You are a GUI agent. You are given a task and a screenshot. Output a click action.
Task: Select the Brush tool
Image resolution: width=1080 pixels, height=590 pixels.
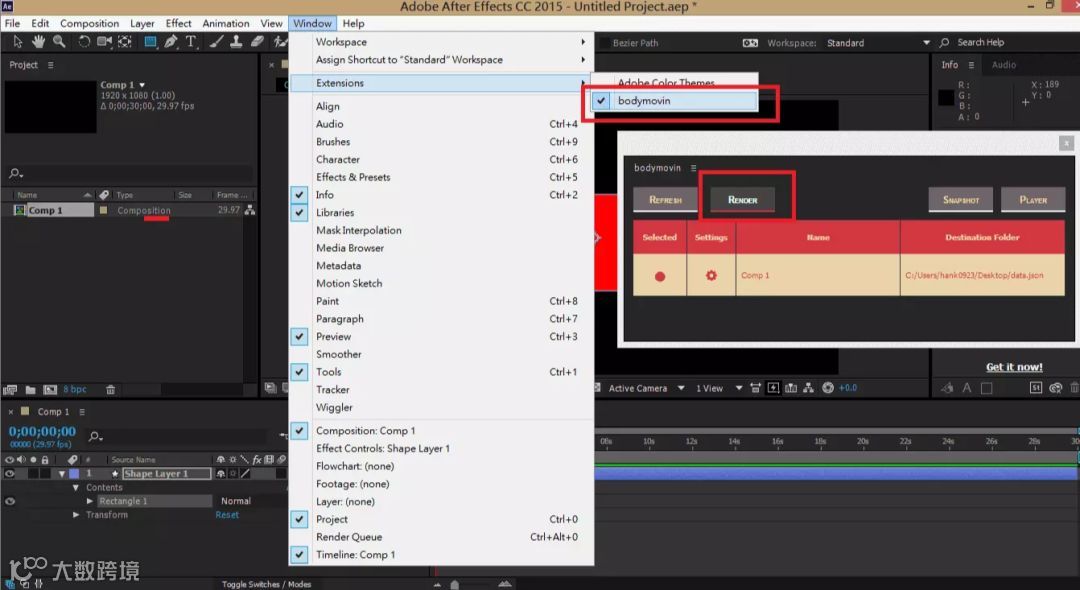(x=216, y=42)
